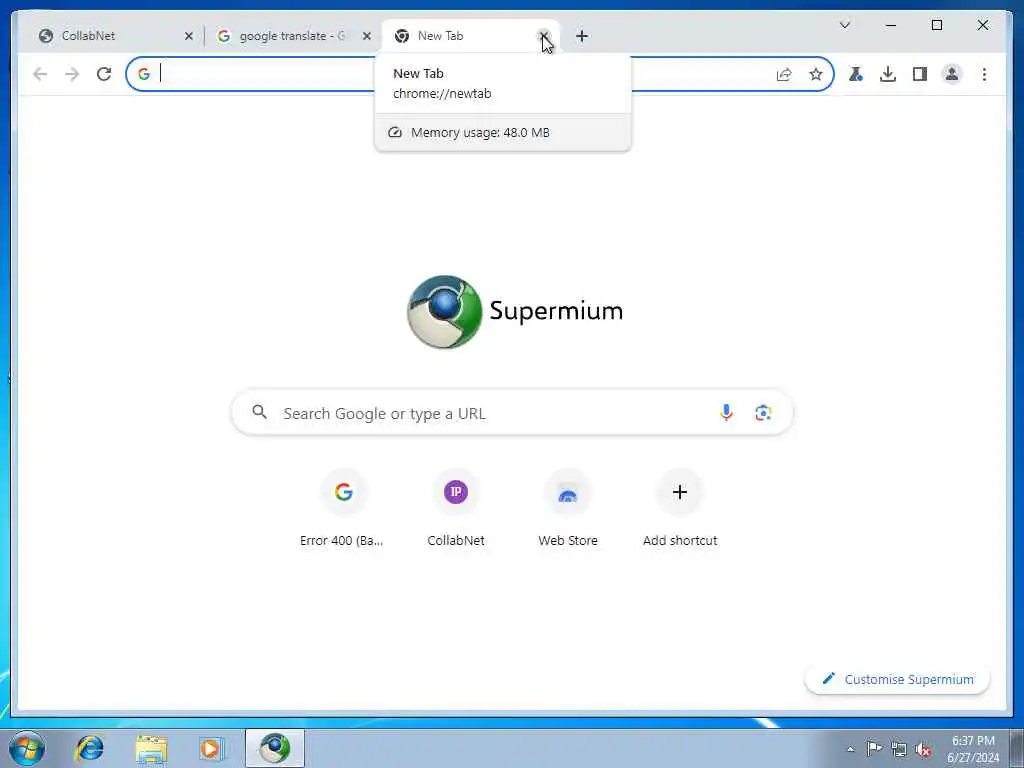Reload the current page
1024x768 pixels.
[x=104, y=74]
